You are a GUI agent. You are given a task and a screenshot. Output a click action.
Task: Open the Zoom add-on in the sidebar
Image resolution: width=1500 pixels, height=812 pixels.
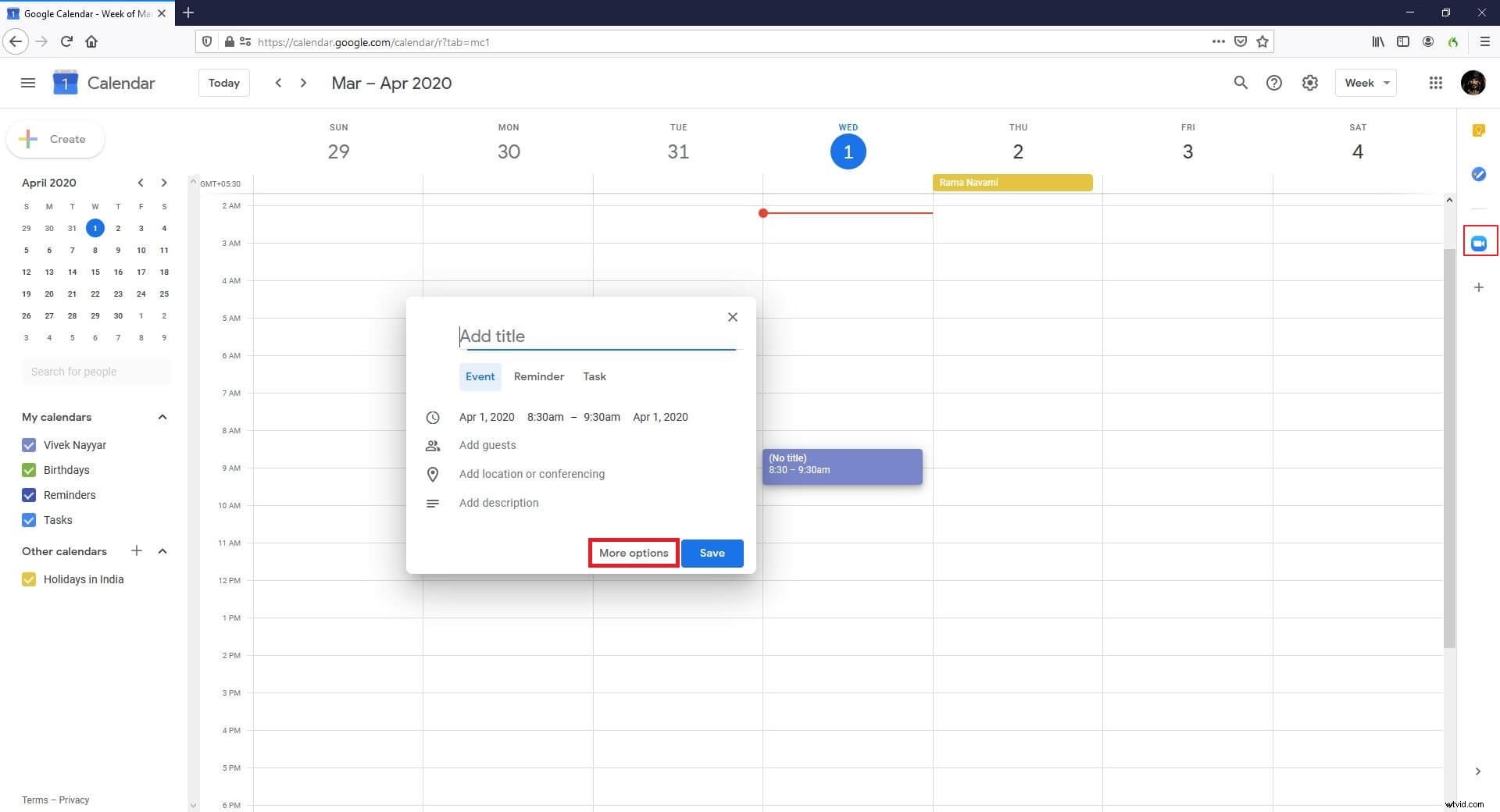pyautogui.click(x=1479, y=243)
